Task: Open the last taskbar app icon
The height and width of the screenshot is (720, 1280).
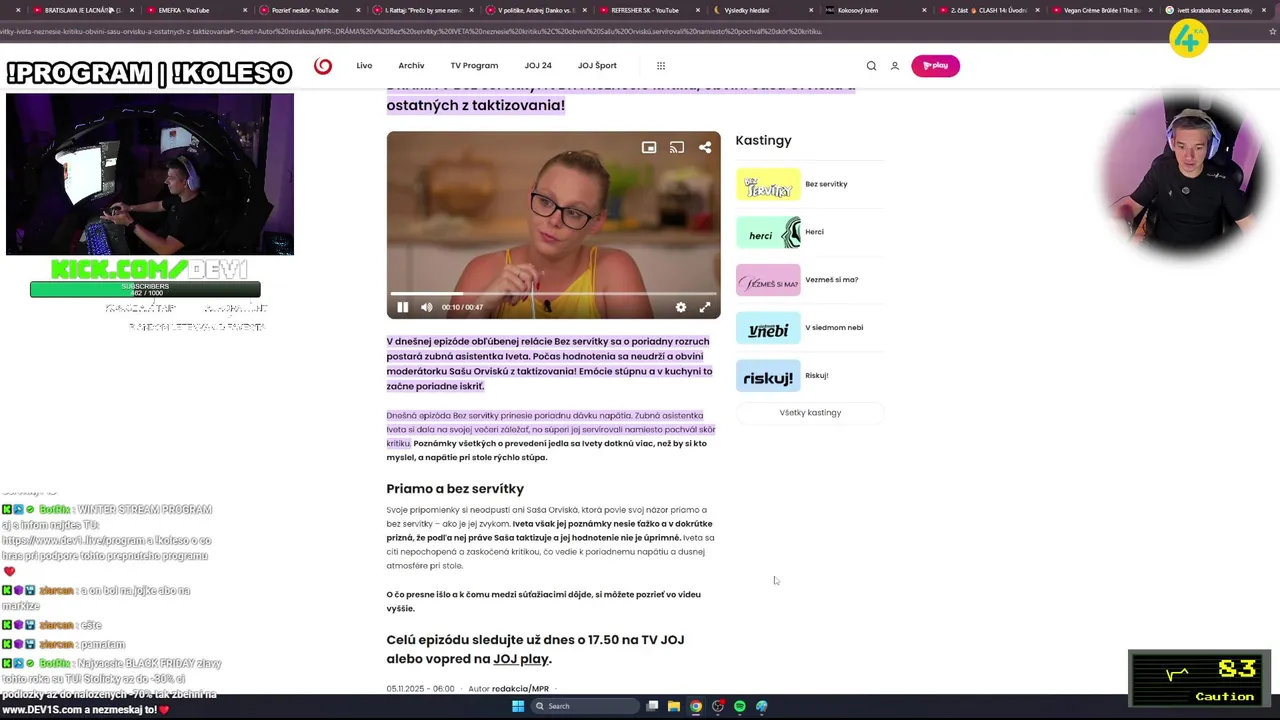Action: click(762, 706)
